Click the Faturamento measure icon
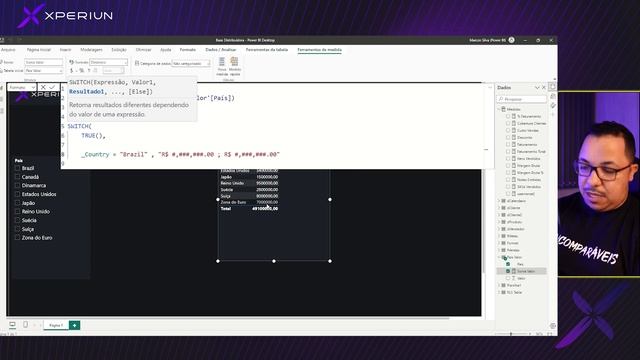The width and height of the screenshot is (640, 360). tap(514, 144)
